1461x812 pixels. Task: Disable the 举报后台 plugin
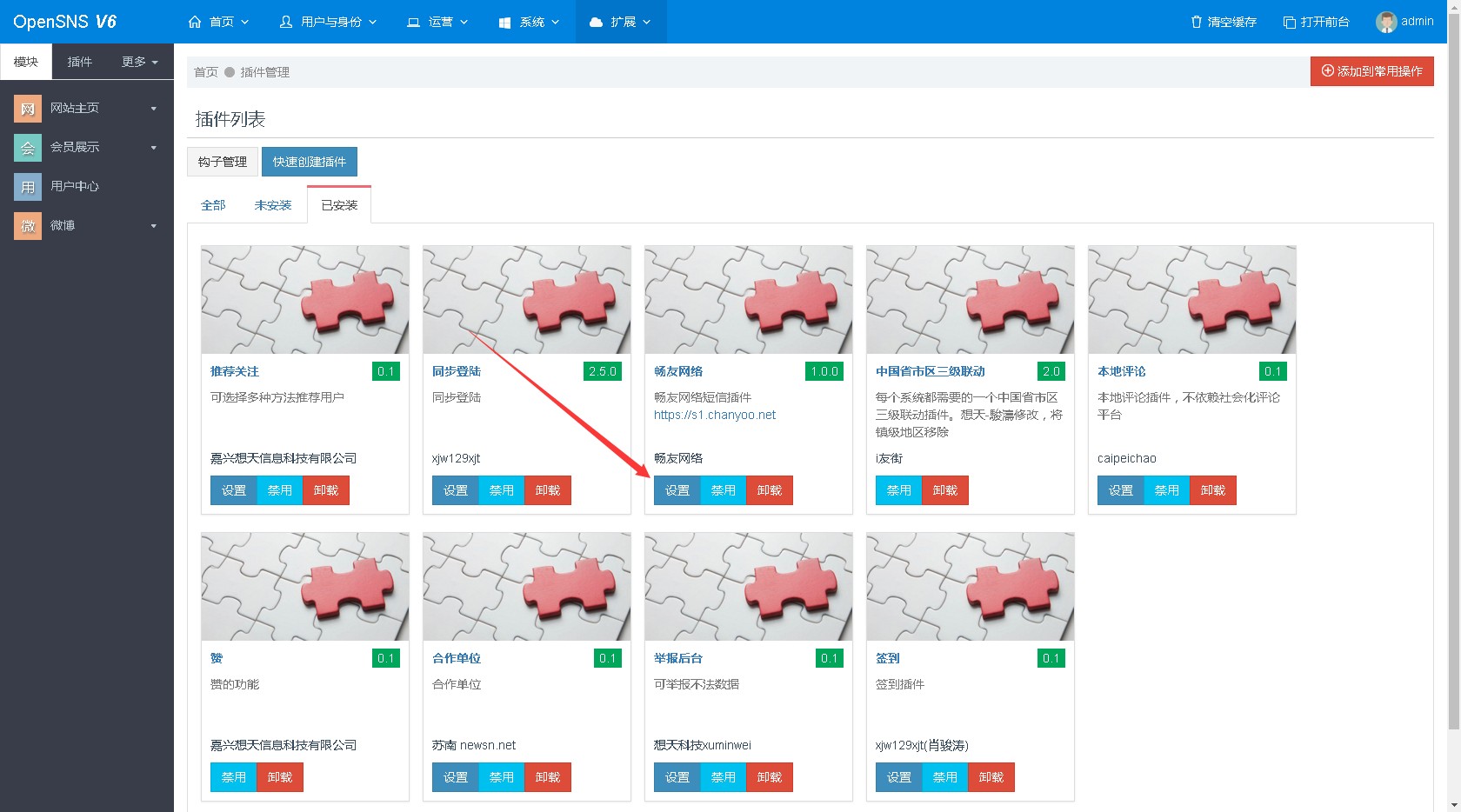coord(724,777)
